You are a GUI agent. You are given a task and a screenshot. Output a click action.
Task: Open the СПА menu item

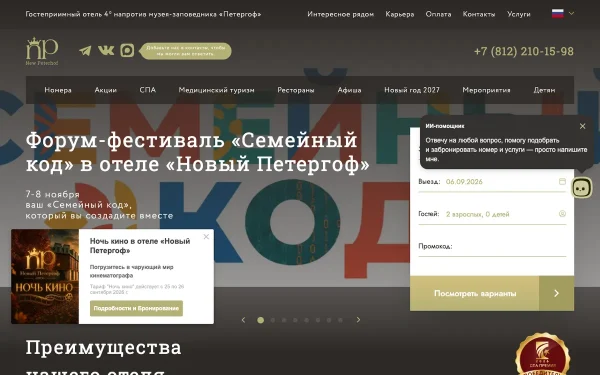click(x=147, y=90)
